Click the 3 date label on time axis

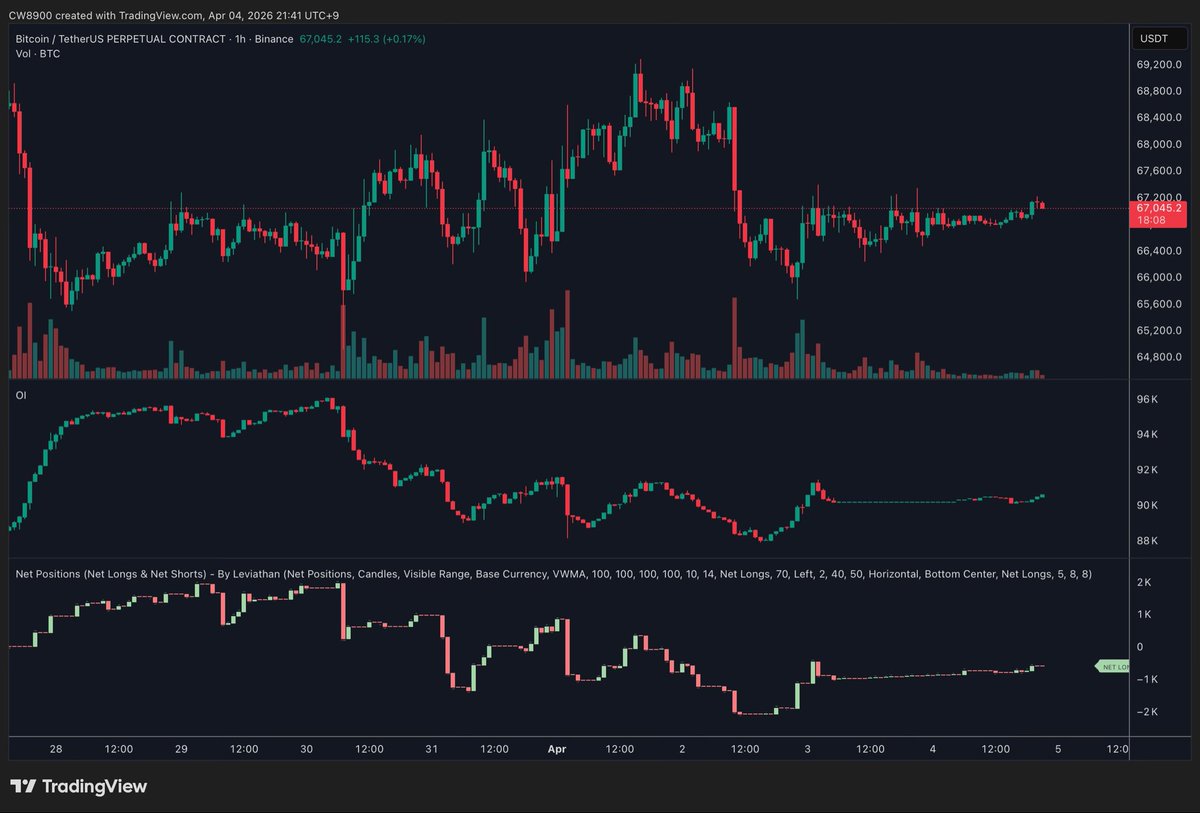[806, 749]
